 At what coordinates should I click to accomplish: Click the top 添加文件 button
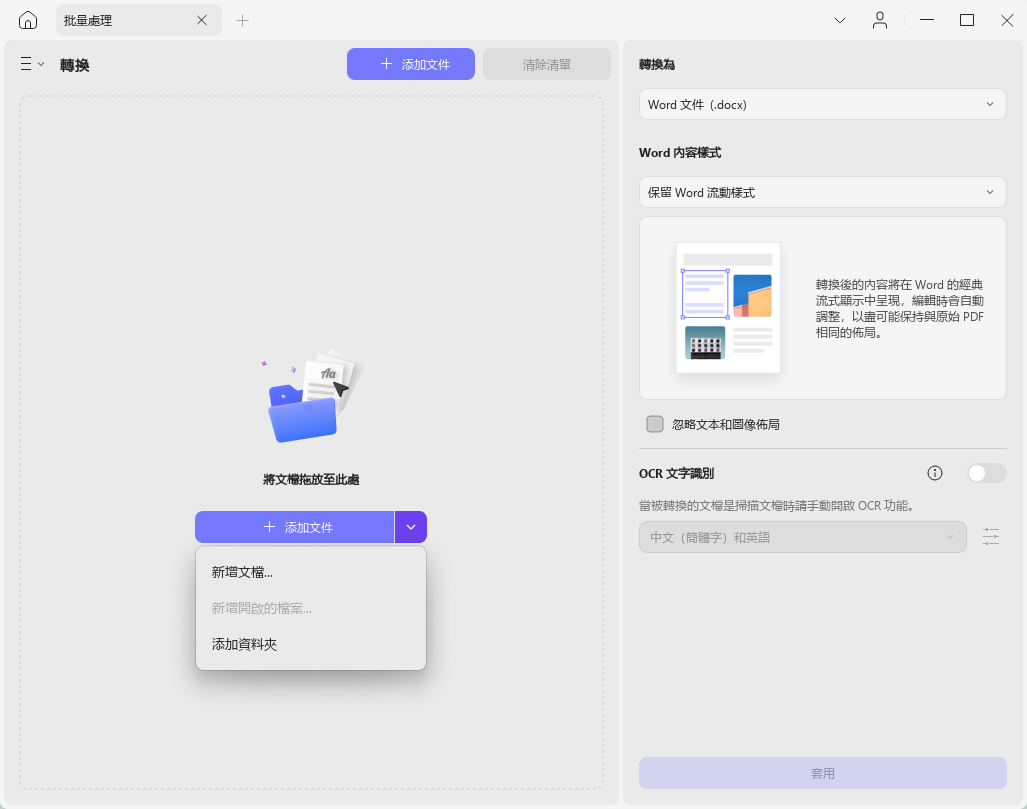[x=411, y=64]
